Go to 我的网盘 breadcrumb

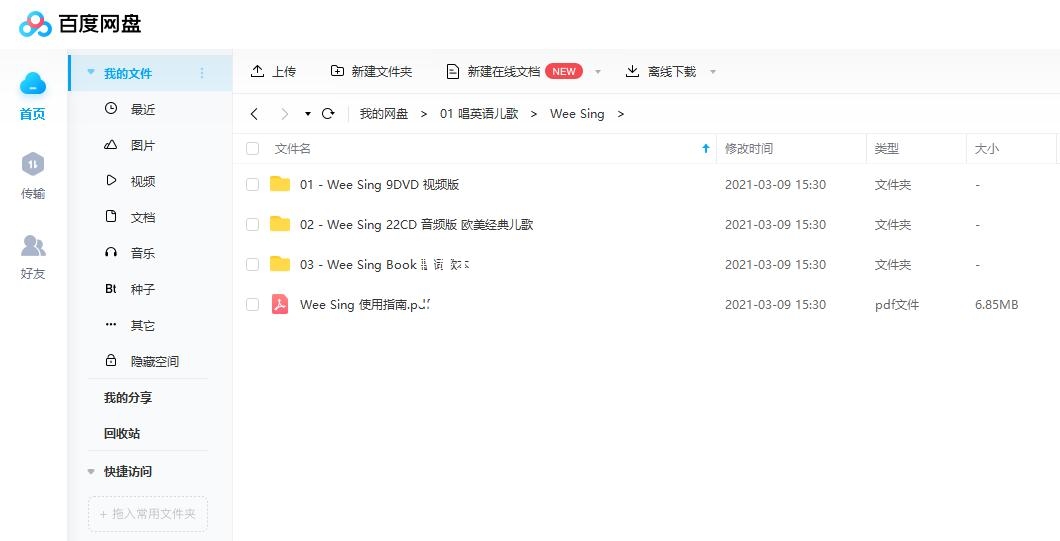384,114
